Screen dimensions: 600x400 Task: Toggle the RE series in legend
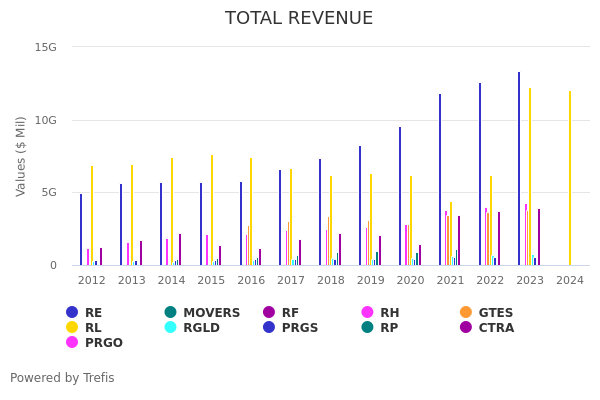coord(72,313)
